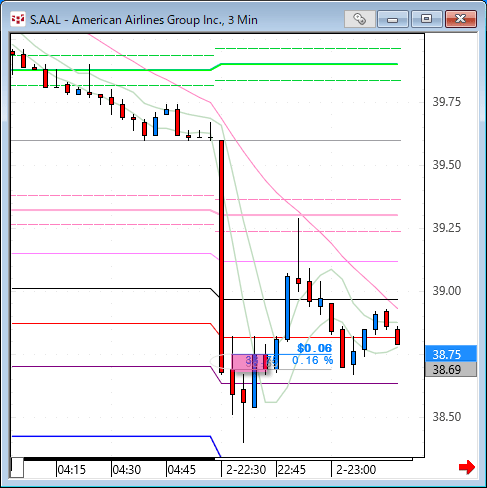
Task: Click the pink order marker box
Action: click(x=249, y=362)
